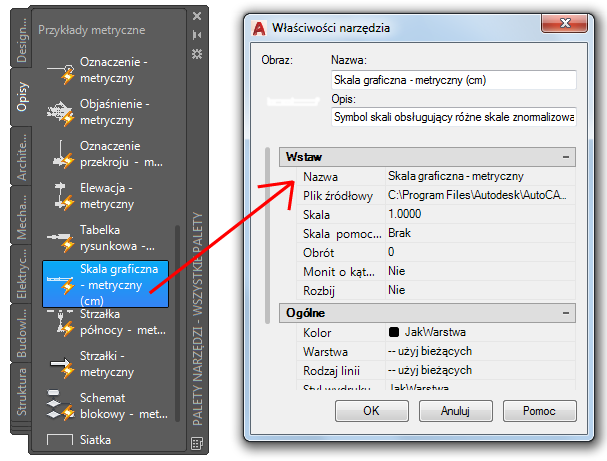The image size is (607, 461).
Task: Click the tool image preview under Obraz
Action: pos(293,101)
